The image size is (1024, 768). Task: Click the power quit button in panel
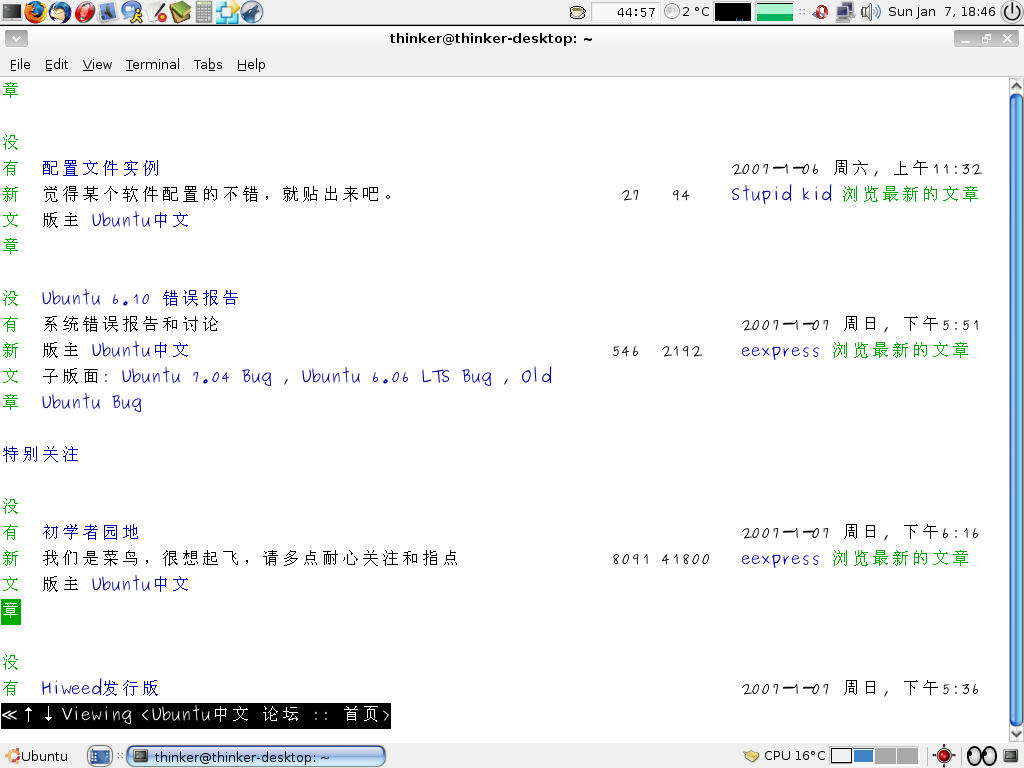pyautogui.click(x=1012, y=11)
